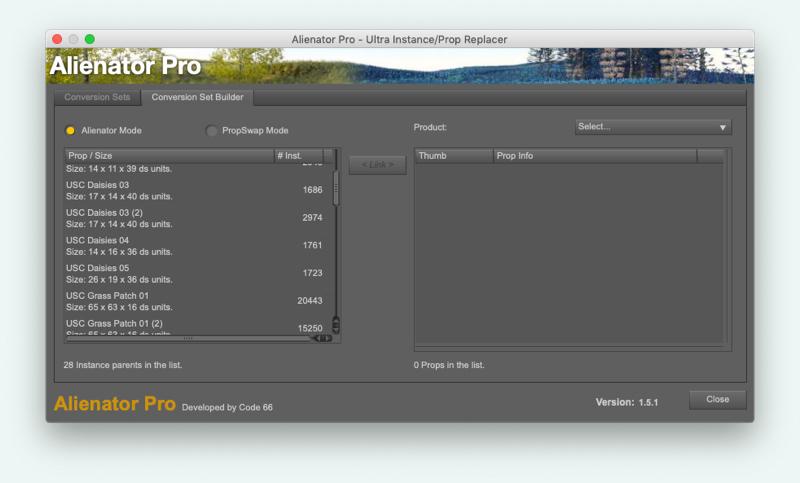Enable PropSwap Mode radio button
Image resolution: width=800 pixels, height=483 pixels.
click(211, 131)
